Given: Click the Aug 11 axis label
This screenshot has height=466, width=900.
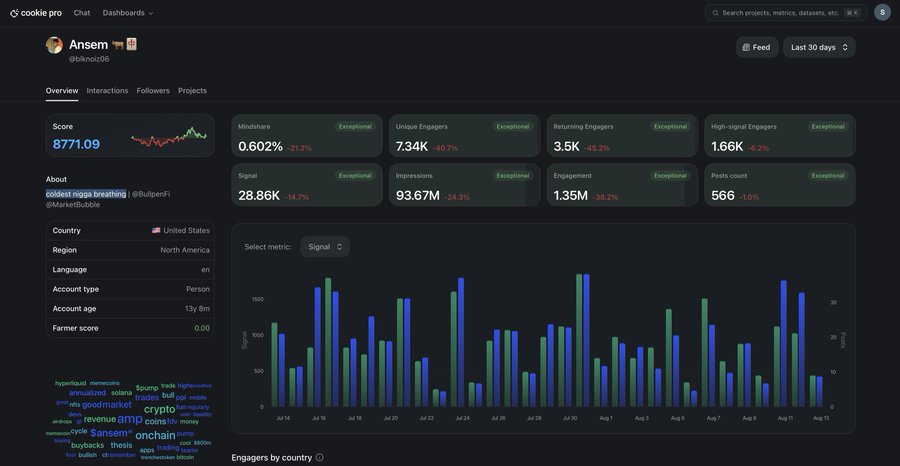Looking at the screenshot, I should [x=785, y=418].
